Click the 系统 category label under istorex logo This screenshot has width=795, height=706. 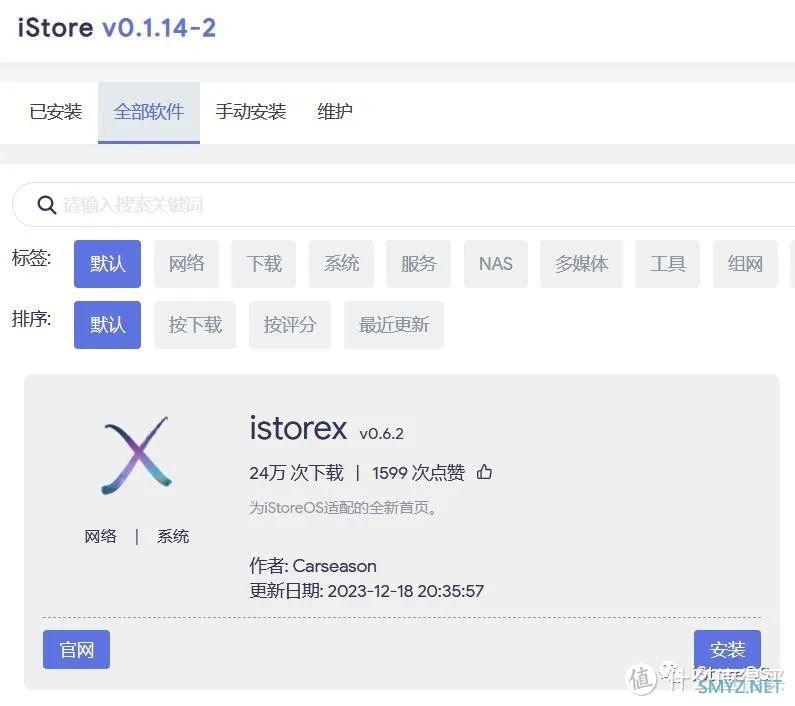pyautogui.click(x=173, y=536)
